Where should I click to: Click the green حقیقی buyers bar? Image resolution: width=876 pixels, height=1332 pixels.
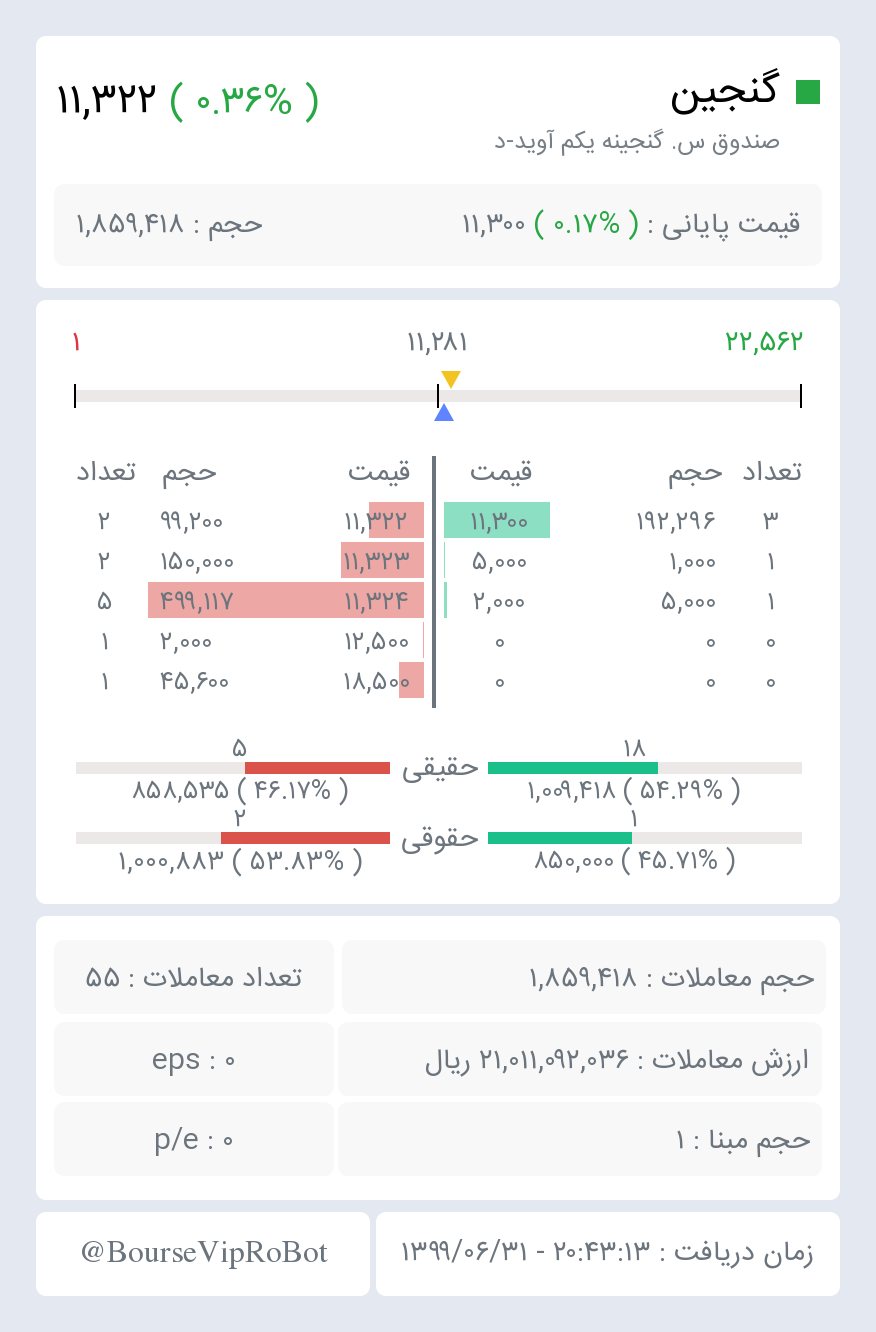[x=573, y=768]
